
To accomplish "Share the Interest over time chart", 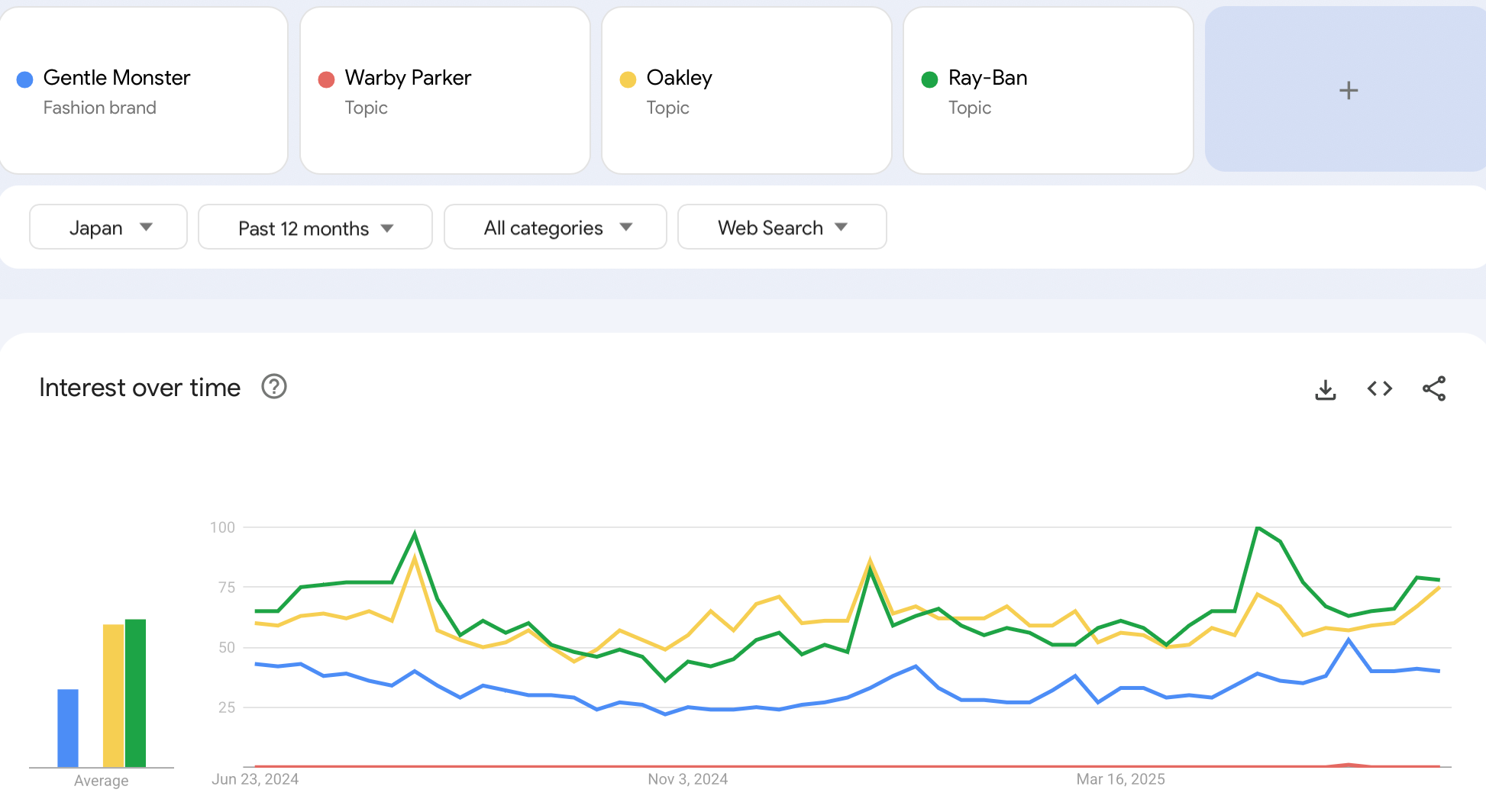I will click(x=1434, y=388).
